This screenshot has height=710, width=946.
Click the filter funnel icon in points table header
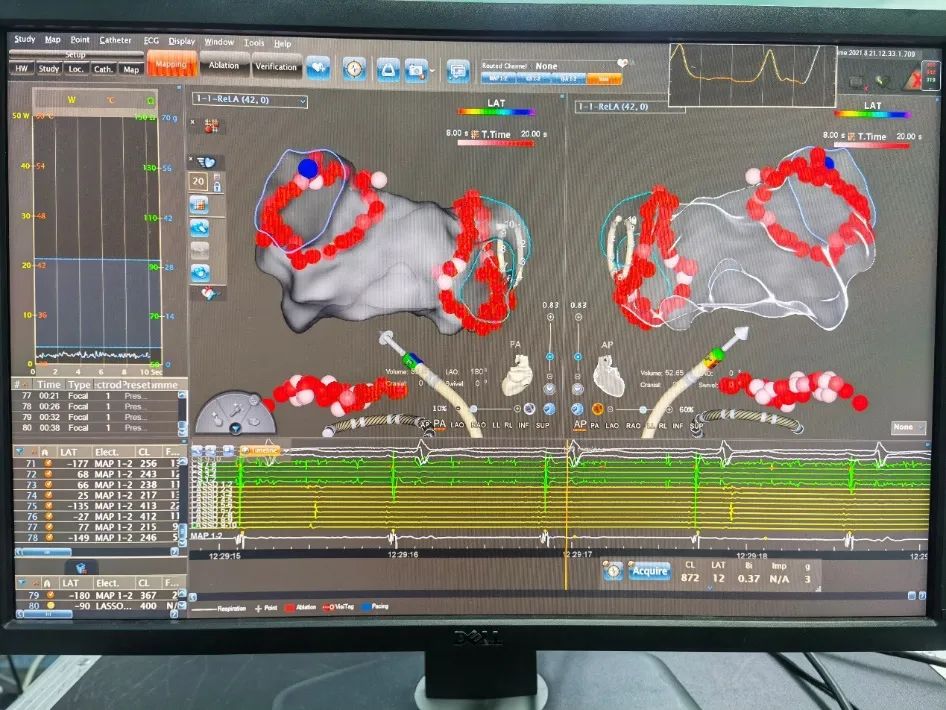[19, 452]
